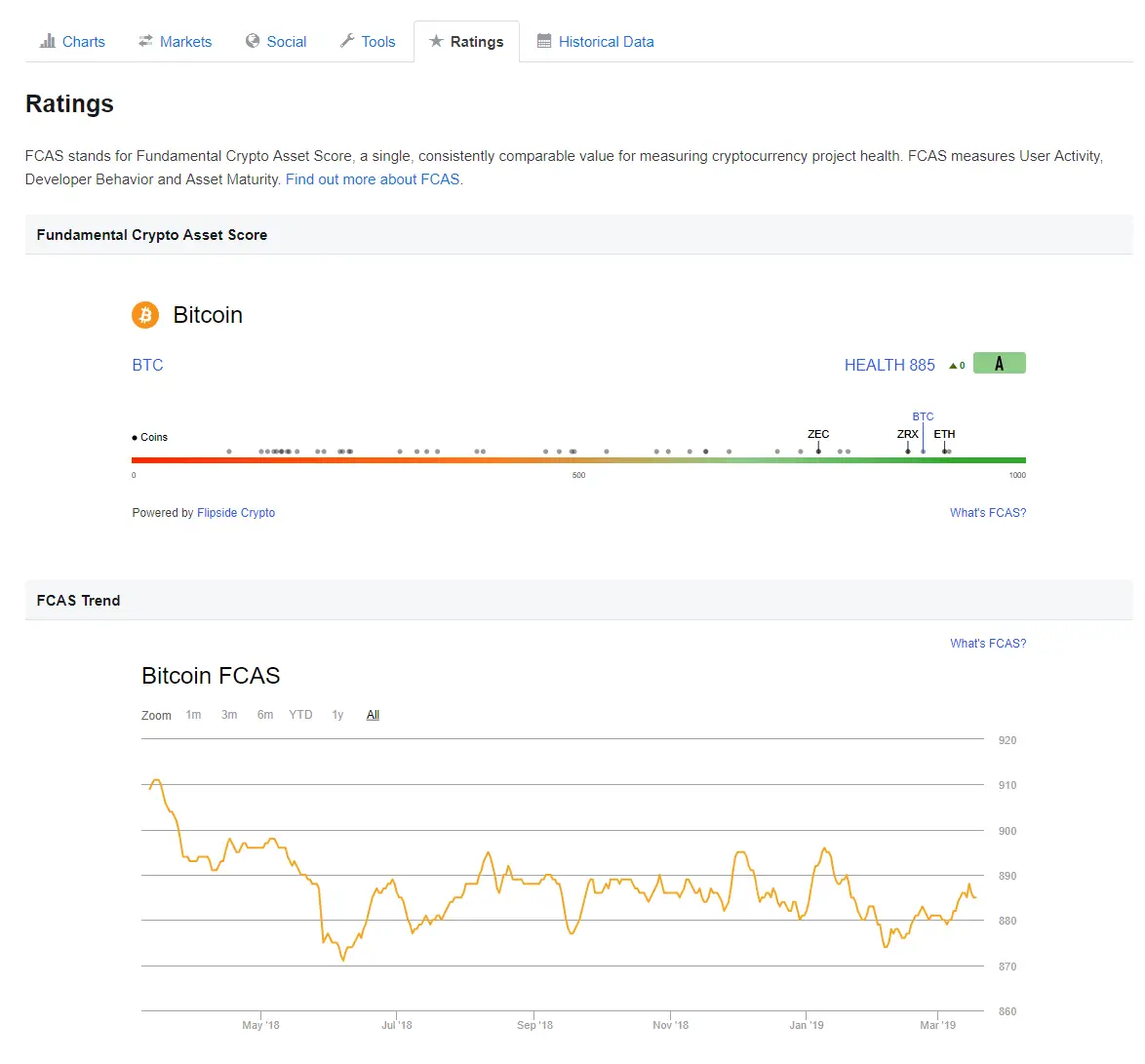Click the orange Bitcoin logo icon
Image resolution: width=1145 pixels, height=1064 pixels.
(145, 315)
